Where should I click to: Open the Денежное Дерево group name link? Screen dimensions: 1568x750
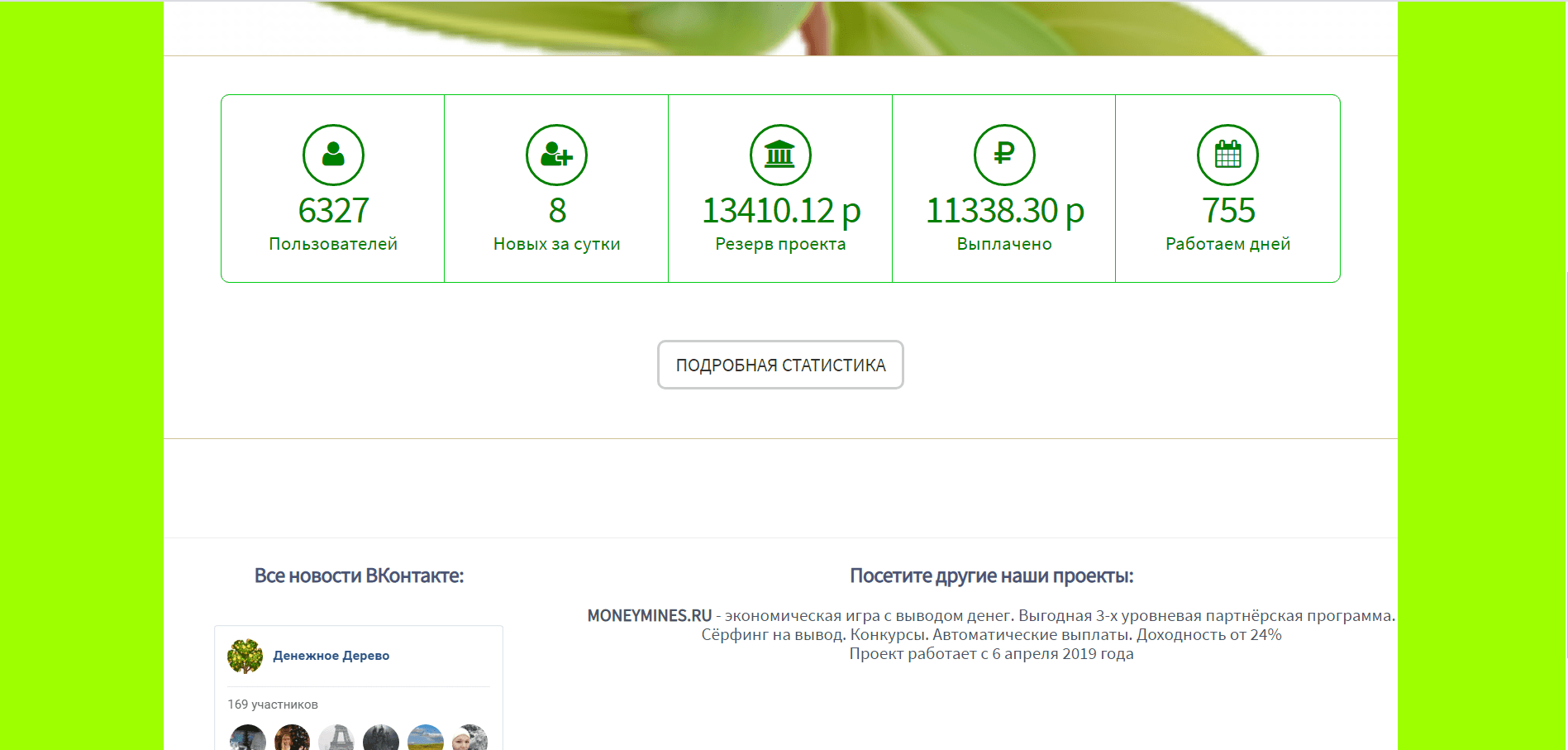(331, 656)
